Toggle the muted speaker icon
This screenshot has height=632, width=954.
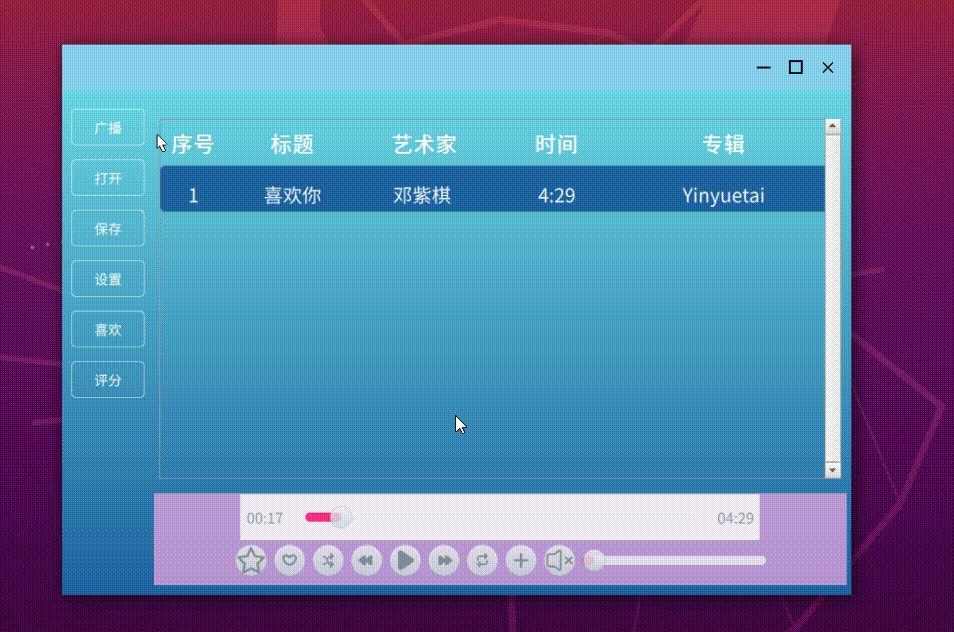[x=559, y=560]
